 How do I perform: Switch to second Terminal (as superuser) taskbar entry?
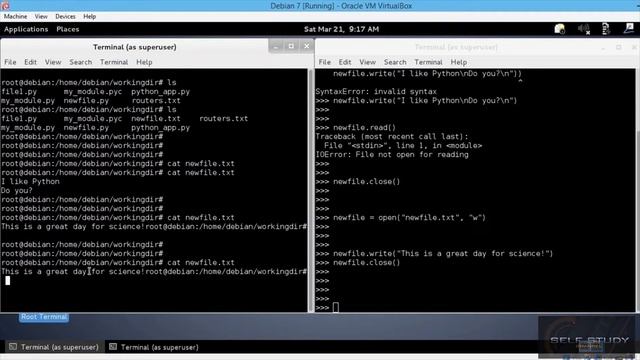coord(154,347)
